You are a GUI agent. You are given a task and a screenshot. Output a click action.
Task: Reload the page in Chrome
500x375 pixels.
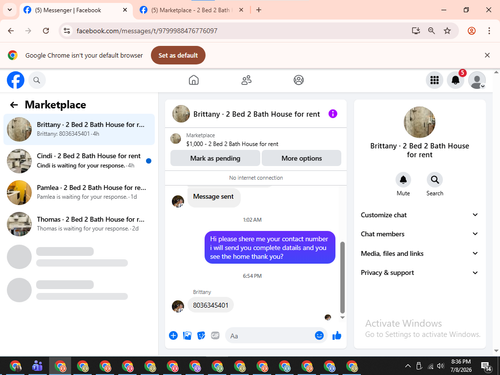point(46,31)
